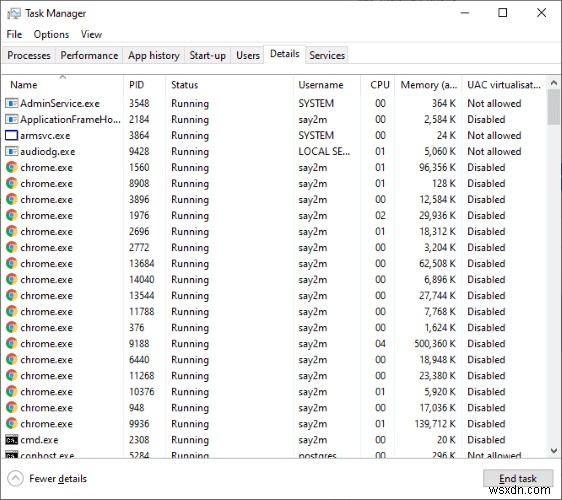Screen dimensions: 562x500
Task: Click the 62,508 K memory value
Action: 437,263
